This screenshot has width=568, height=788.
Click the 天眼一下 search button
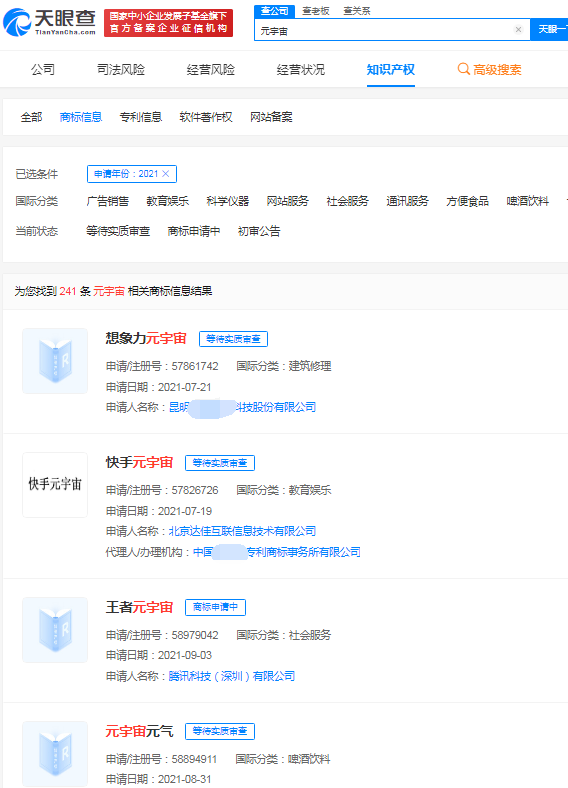click(x=549, y=30)
